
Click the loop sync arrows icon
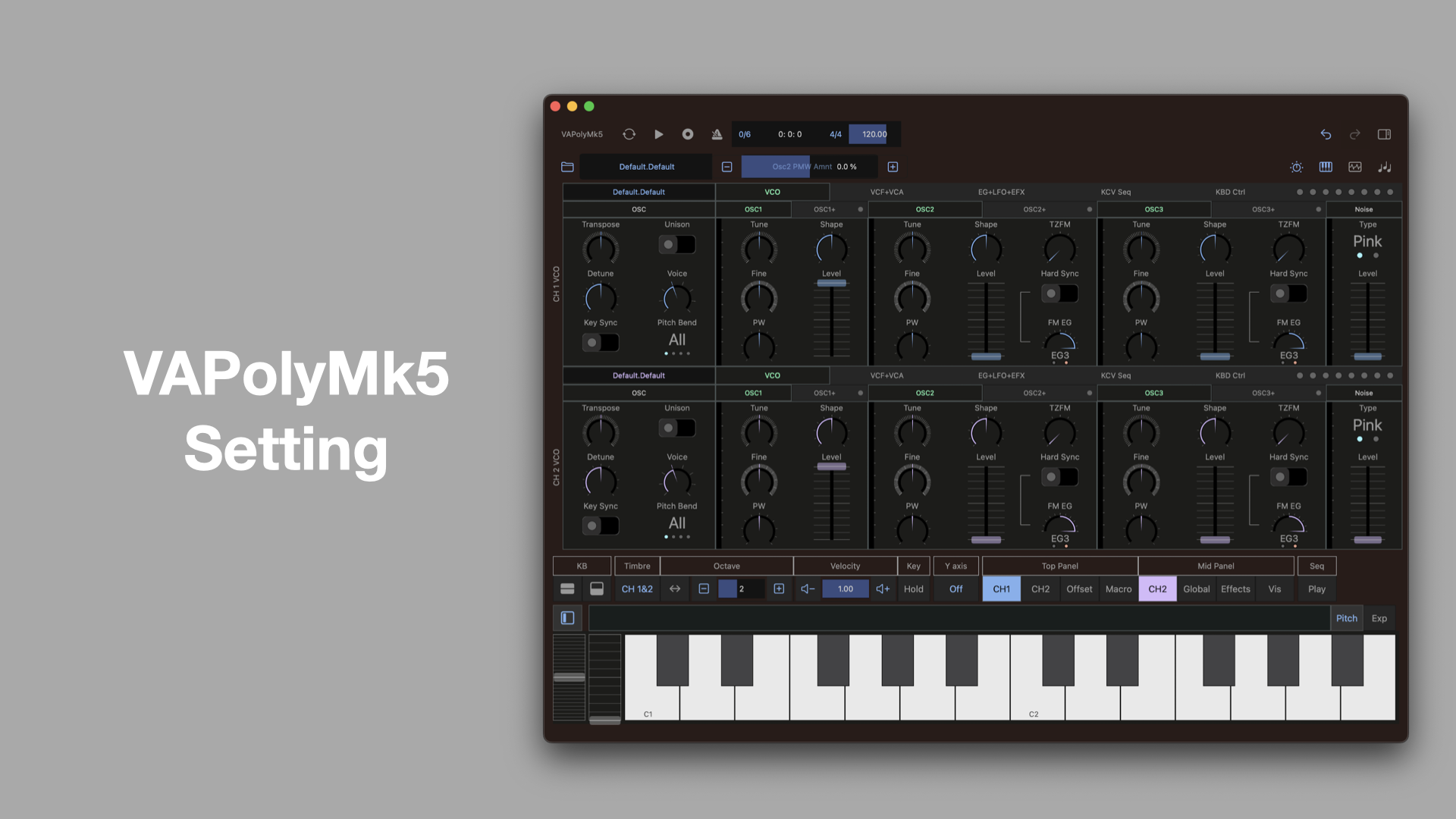629,134
